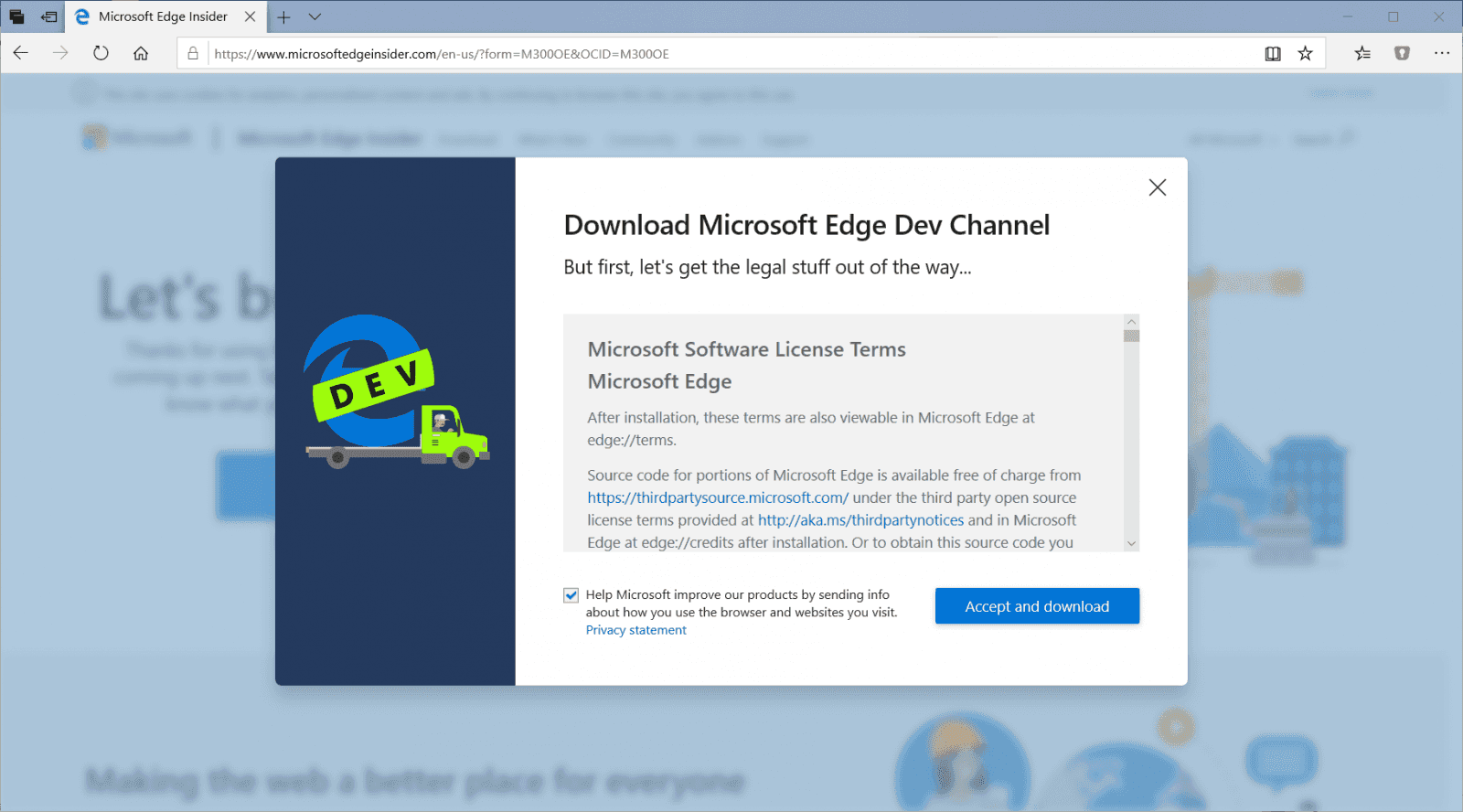Refresh the current page
Viewport: 1463px width, 812px height.
[101, 53]
